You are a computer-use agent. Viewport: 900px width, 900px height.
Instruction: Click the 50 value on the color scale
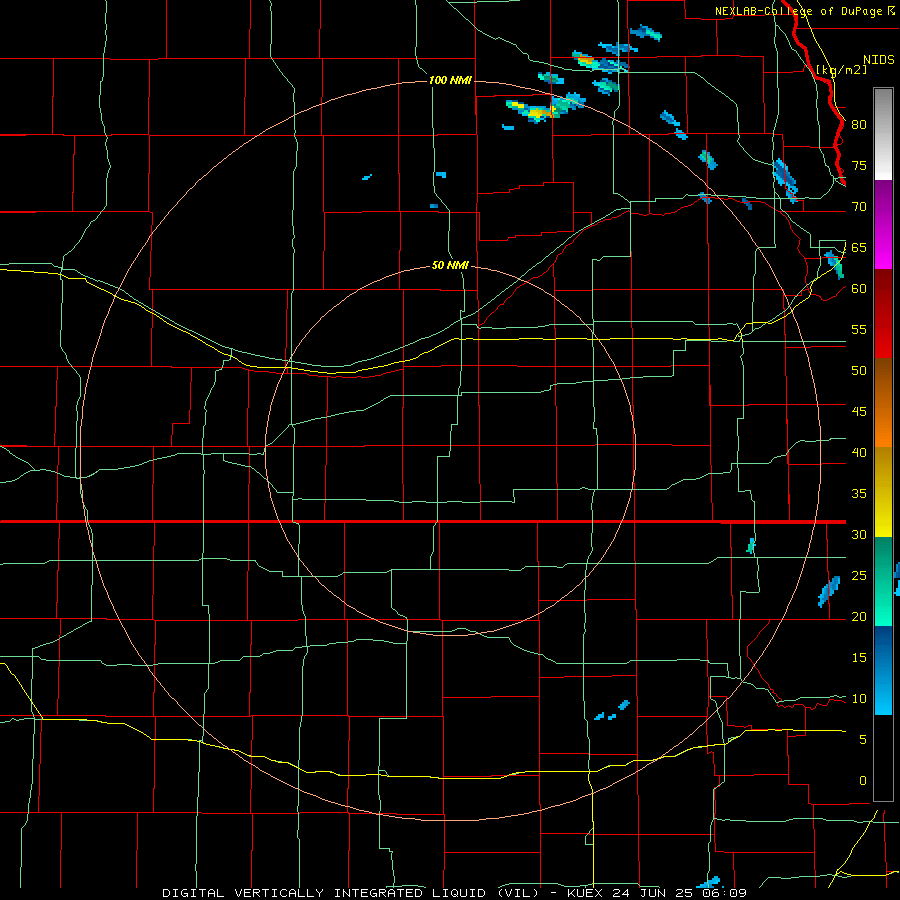tap(859, 370)
